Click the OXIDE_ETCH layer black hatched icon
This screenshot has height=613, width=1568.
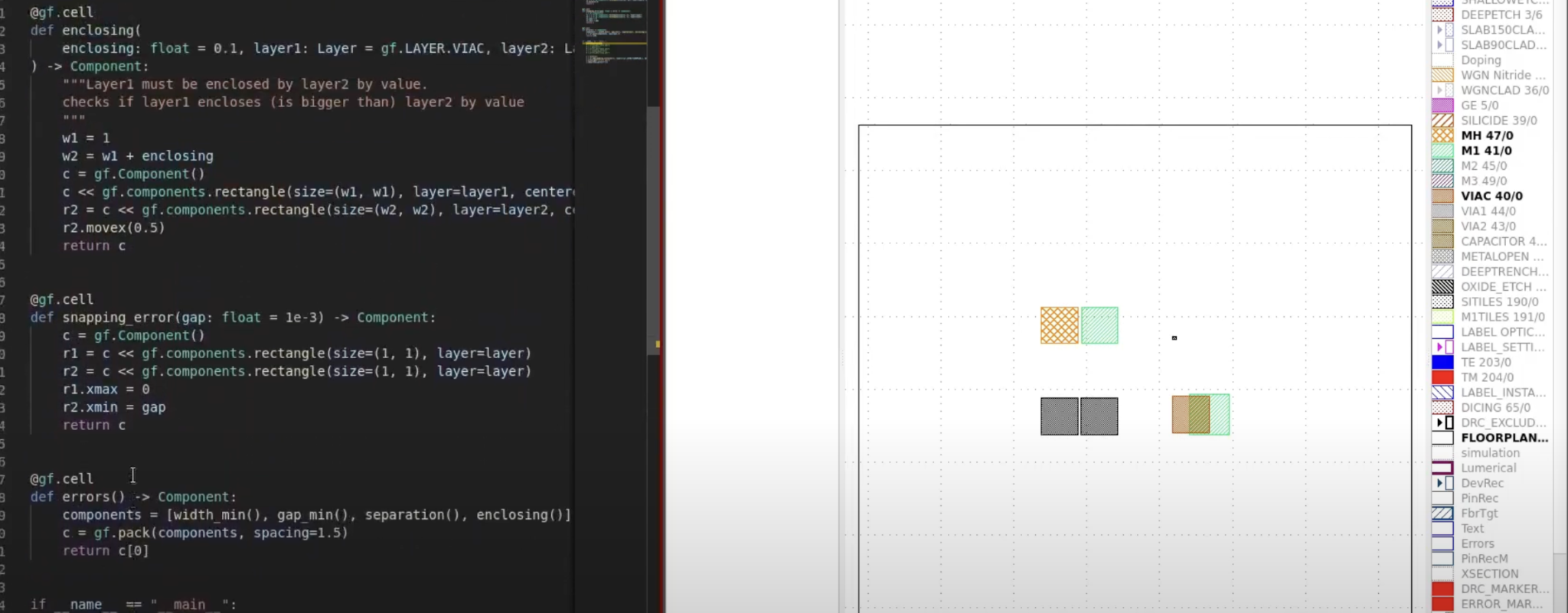point(1442,287)
